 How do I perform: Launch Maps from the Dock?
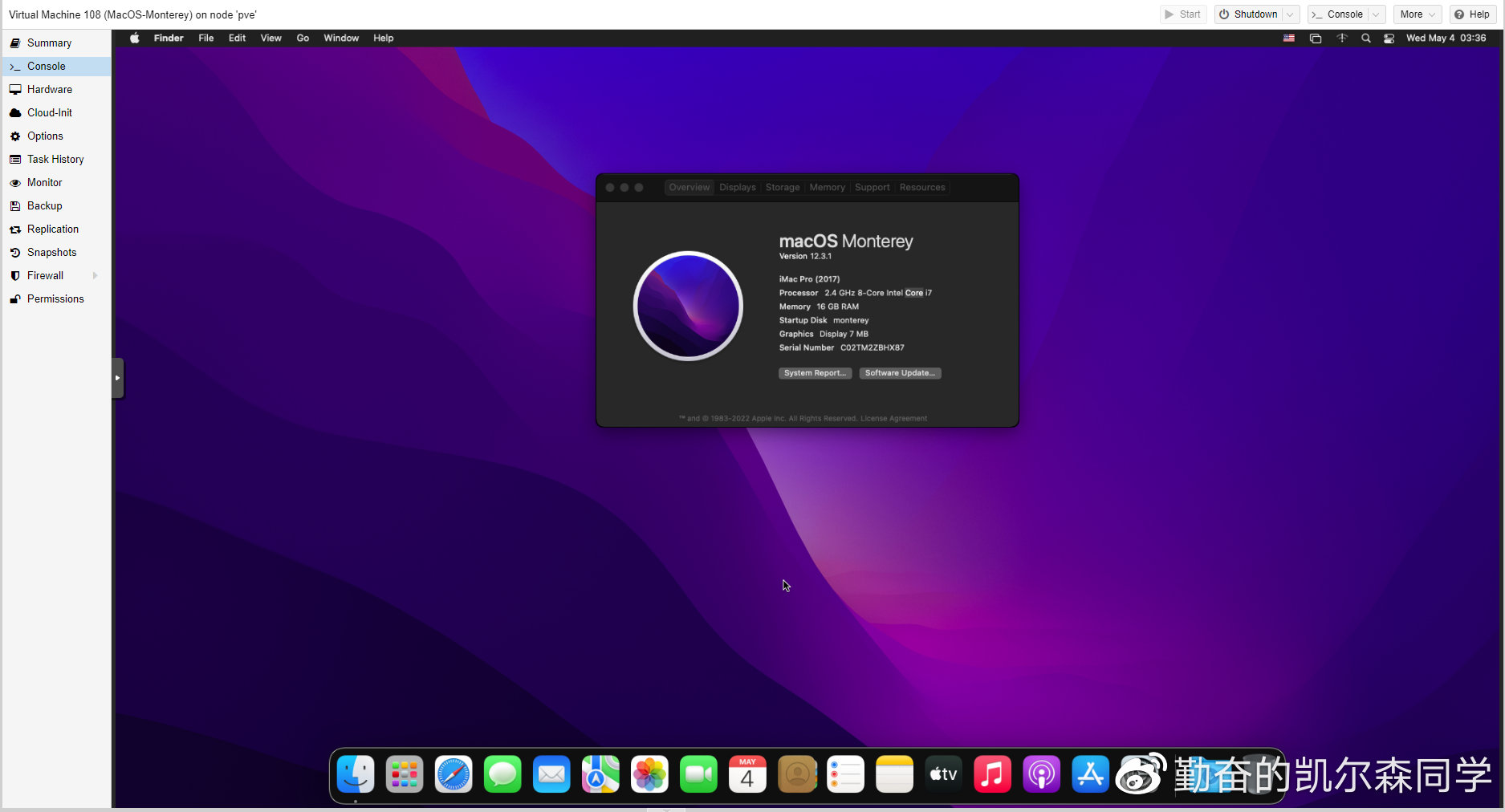click(x=600, y=775)
